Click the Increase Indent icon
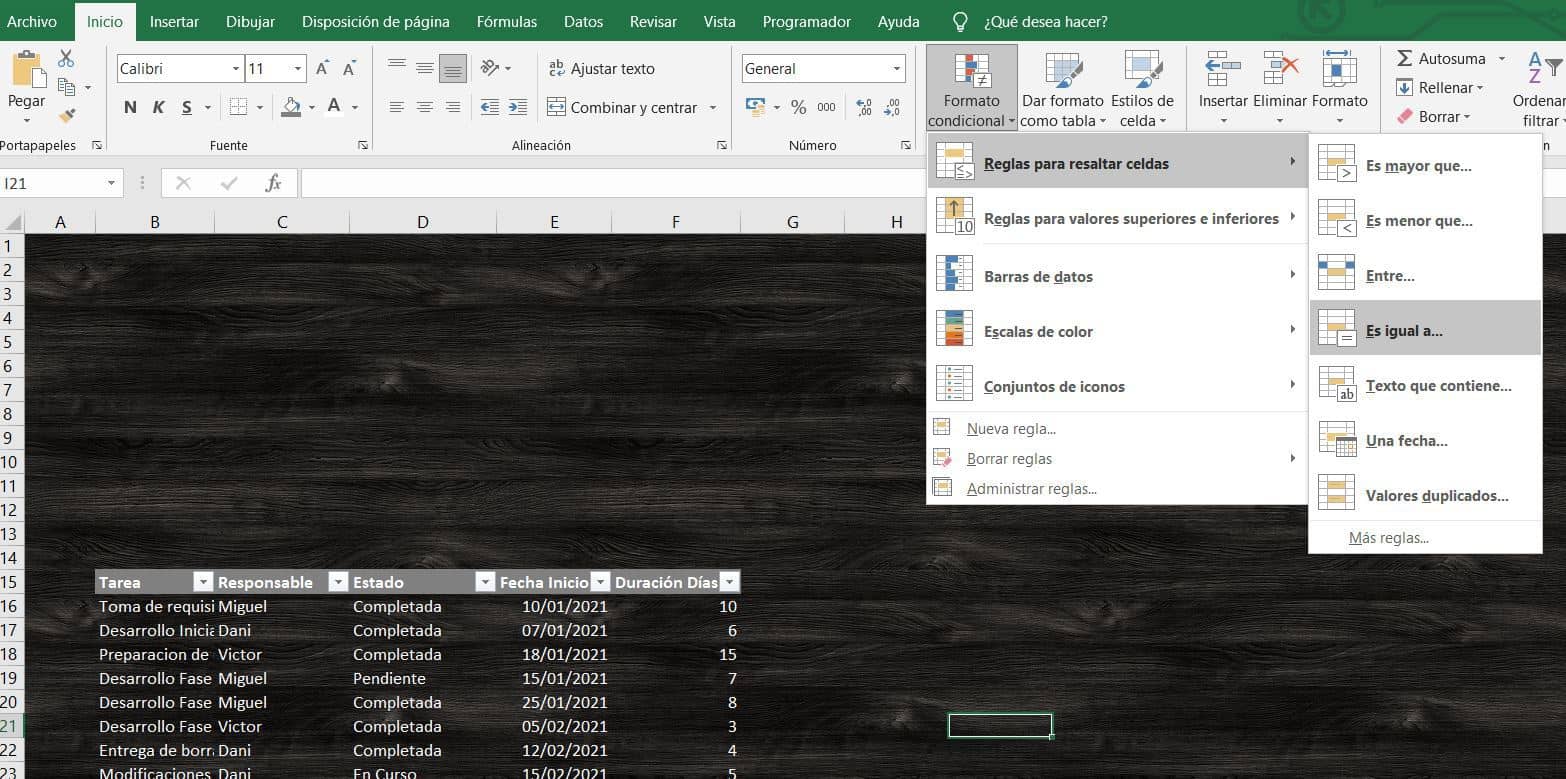Image resolution: width=1566 pixels, height=779 pixels. click(518, 107)
